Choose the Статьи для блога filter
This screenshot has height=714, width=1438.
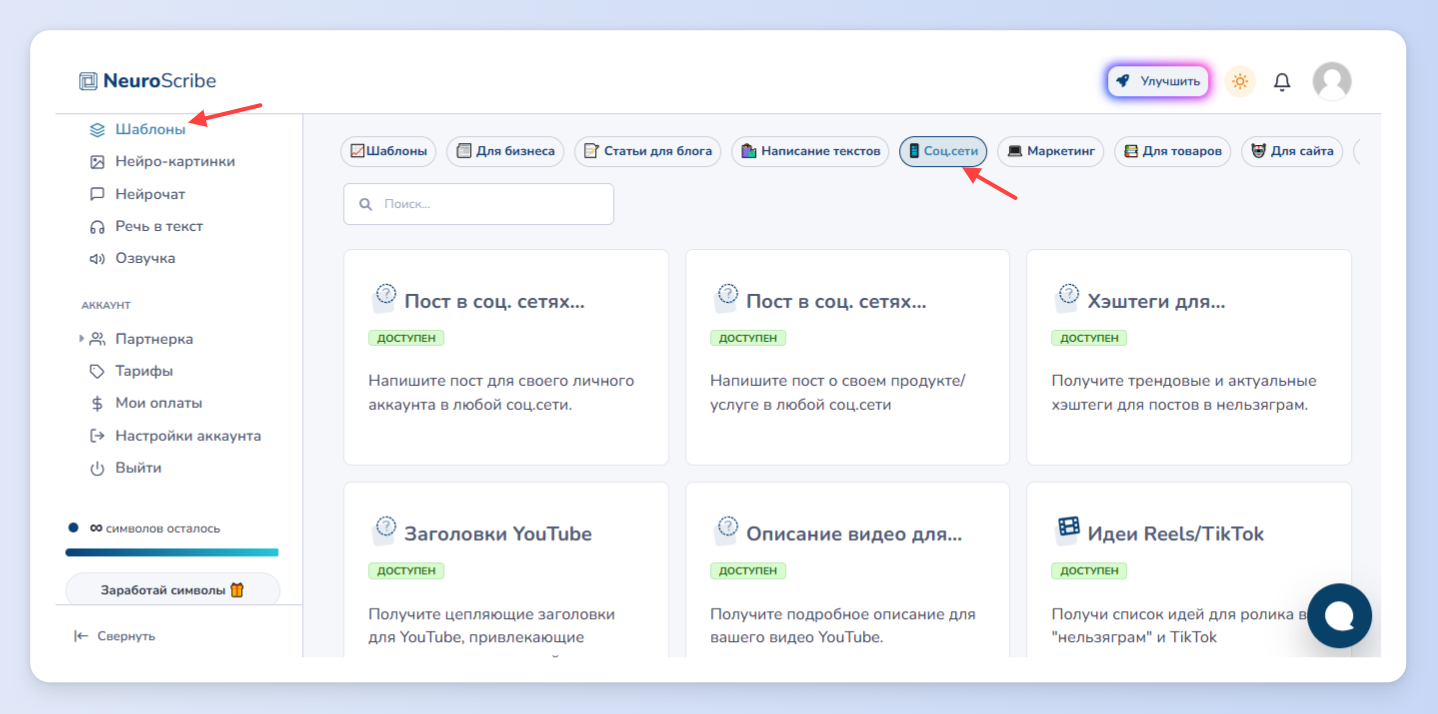point(647,152)
